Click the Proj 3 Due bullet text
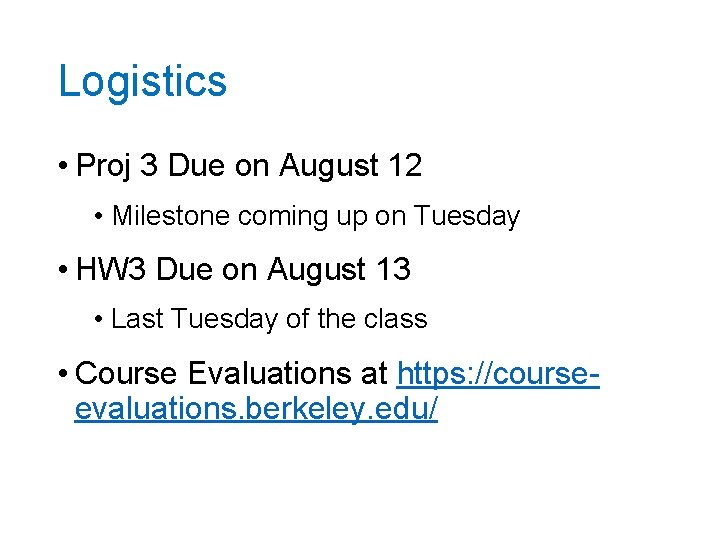Image resolution: width=720 pixels, height=540 pixels. (x=248, y=165)
